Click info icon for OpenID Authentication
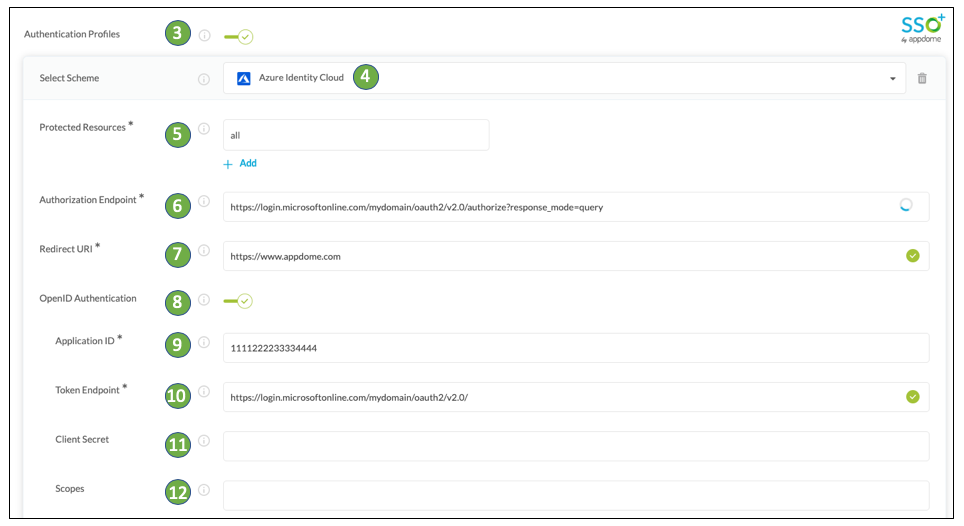Image resolution: width=964 pixels, height=526 pixels. point(204,299)
